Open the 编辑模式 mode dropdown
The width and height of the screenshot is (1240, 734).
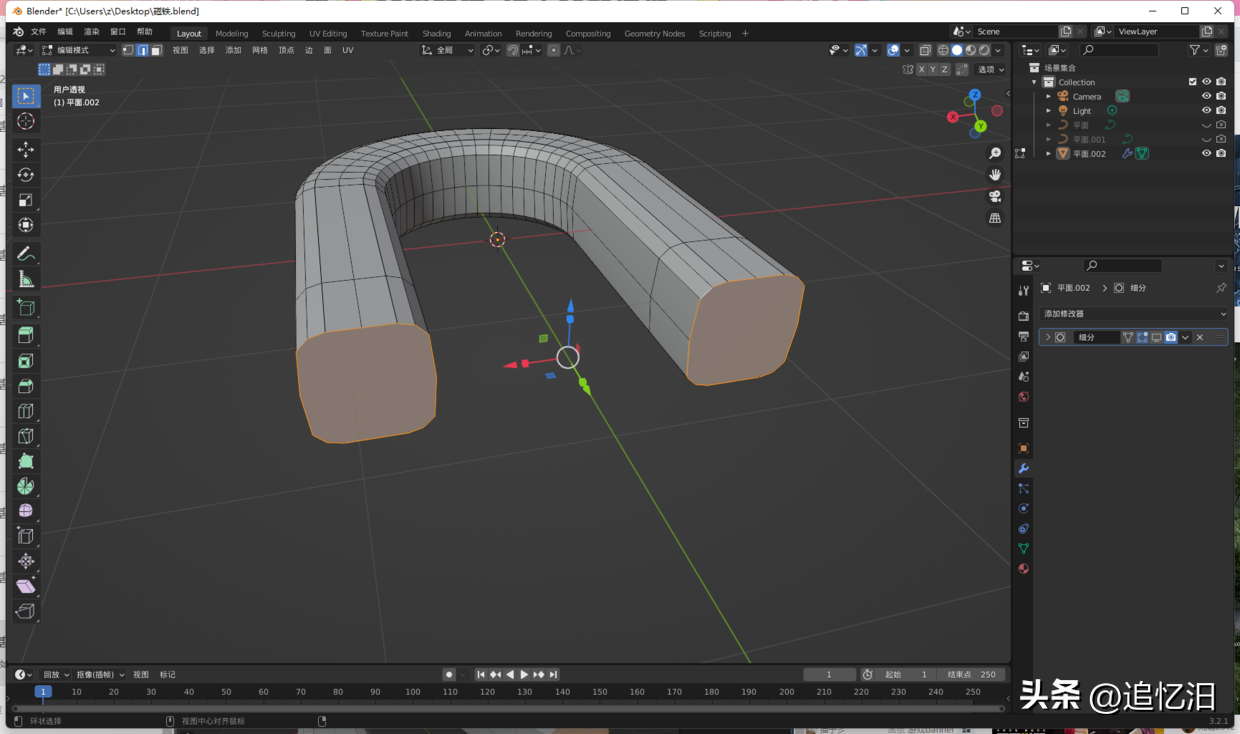click(75, 49)
